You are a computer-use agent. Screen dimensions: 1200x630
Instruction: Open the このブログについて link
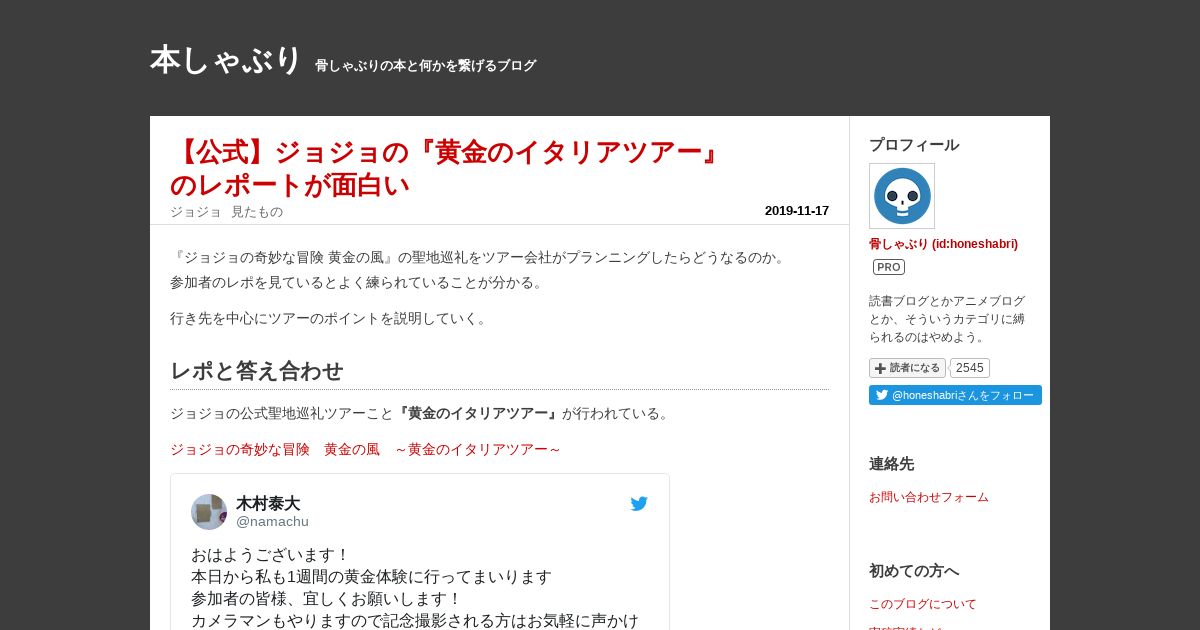coord(923,604)
